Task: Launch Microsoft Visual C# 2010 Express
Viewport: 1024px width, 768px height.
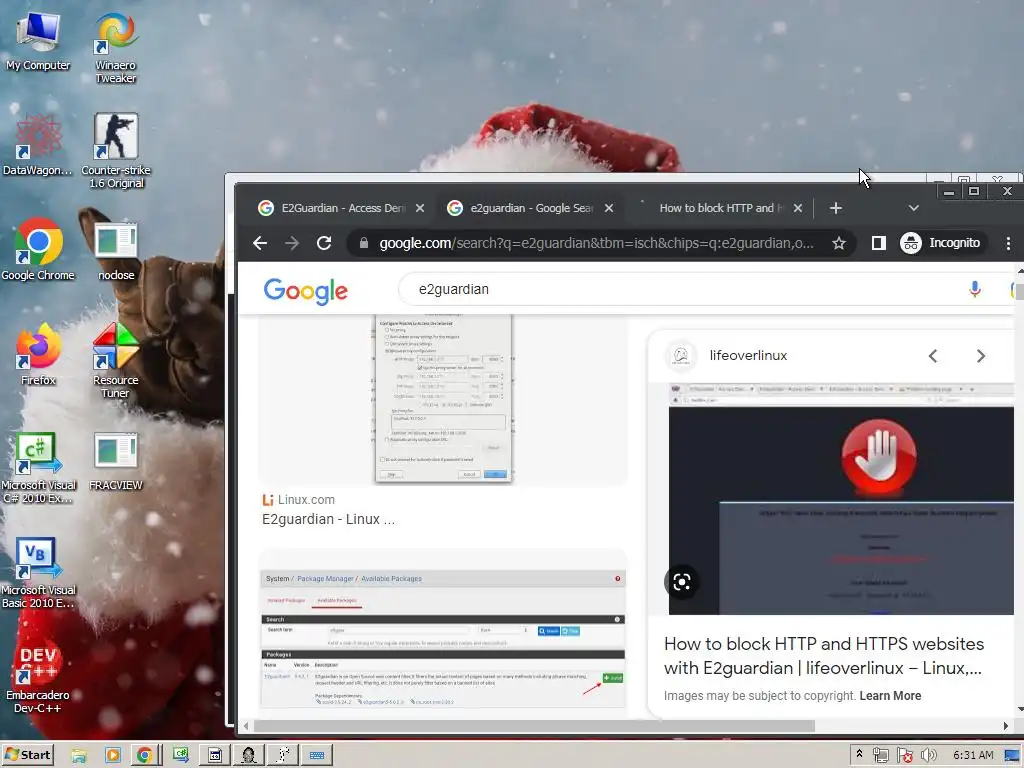Action: pos(38,468)
